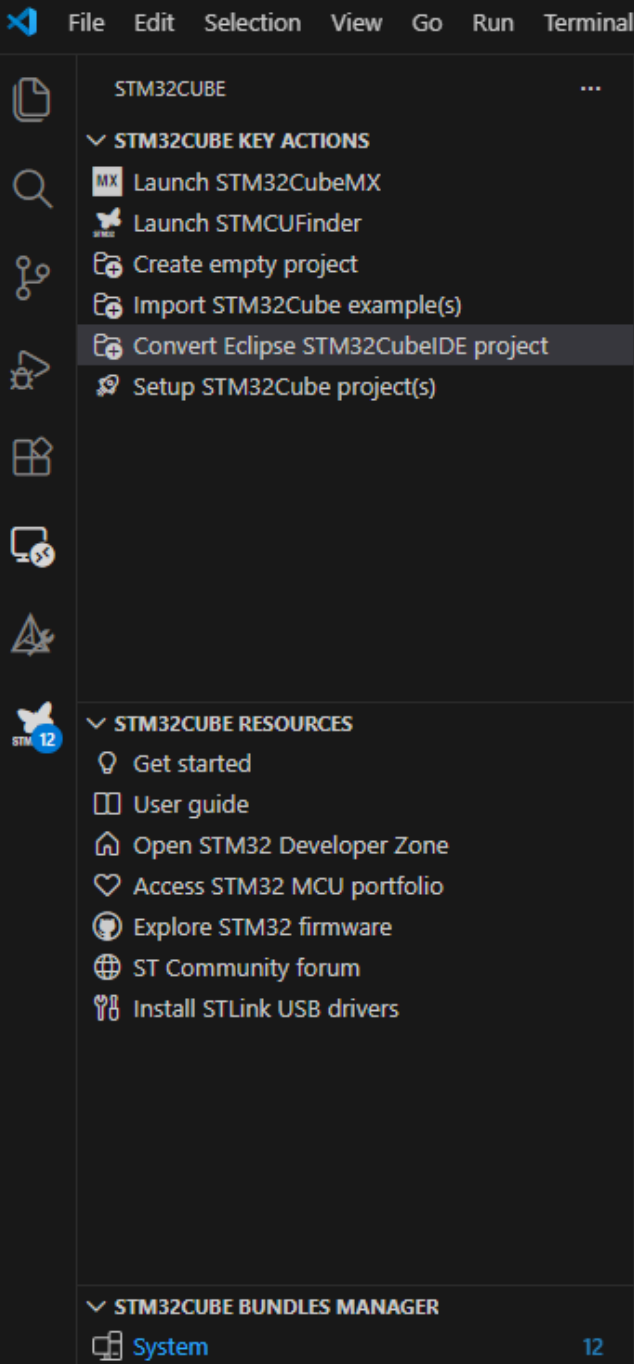Open the Search view icon
The height and width of the screenshot is (1364, 634).
(x=32, y=188)
